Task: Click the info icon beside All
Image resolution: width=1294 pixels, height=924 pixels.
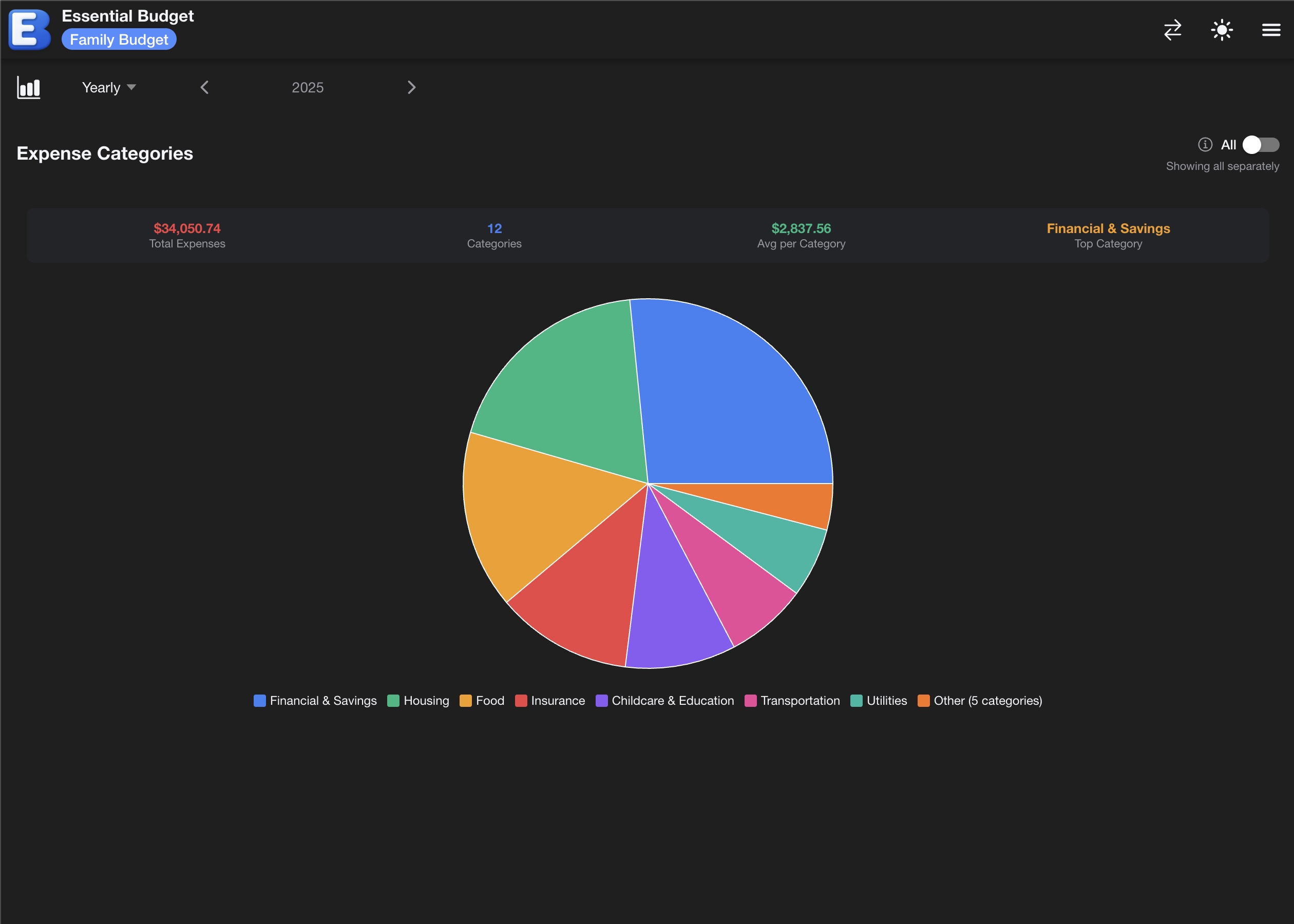Action: point(1205,145)
